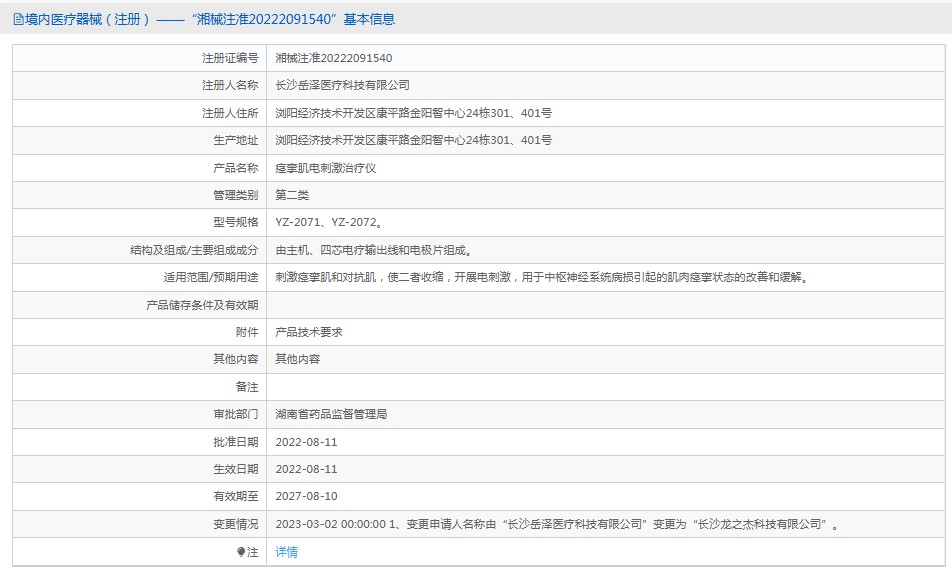952x570 pixels.
Task: Click the document icon in the page header
Action: pyautogui.click(x=18, y=19)
